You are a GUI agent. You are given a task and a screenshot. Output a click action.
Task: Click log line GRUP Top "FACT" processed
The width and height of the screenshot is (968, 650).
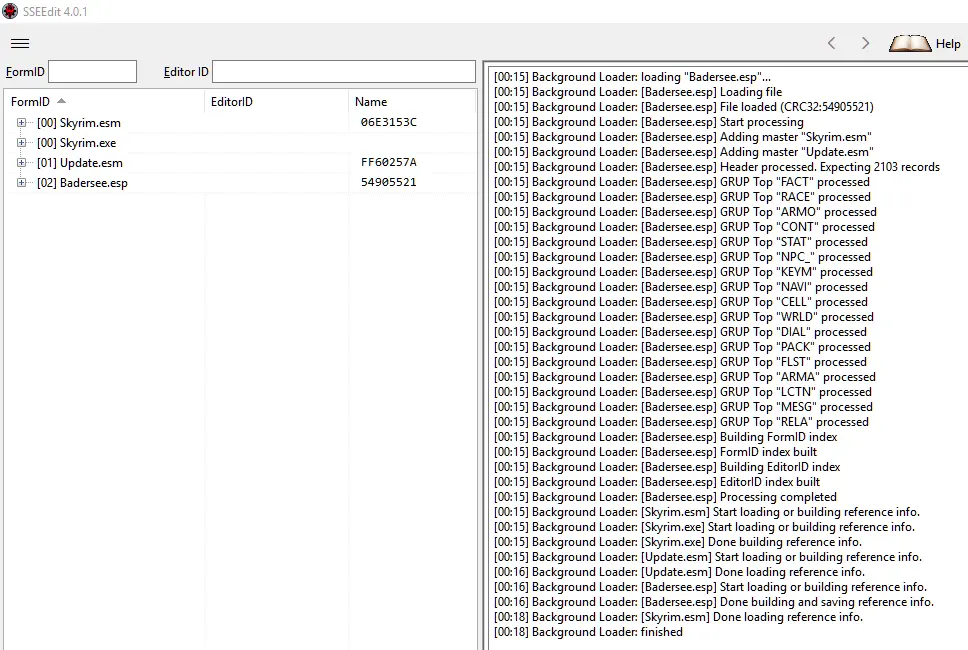tap(682, 182)
